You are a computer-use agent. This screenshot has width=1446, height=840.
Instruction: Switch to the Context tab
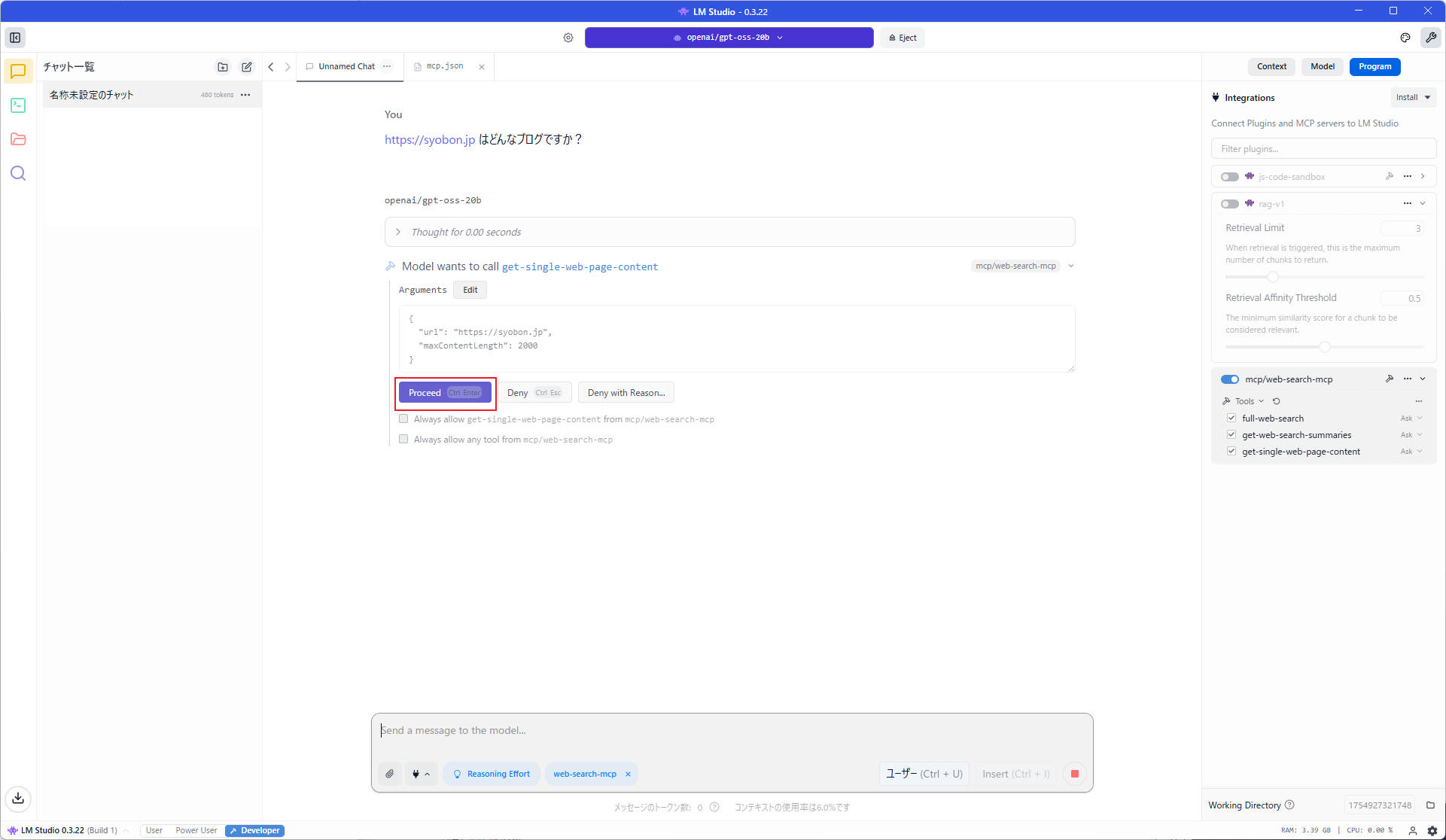click(x=1271, y=66)
